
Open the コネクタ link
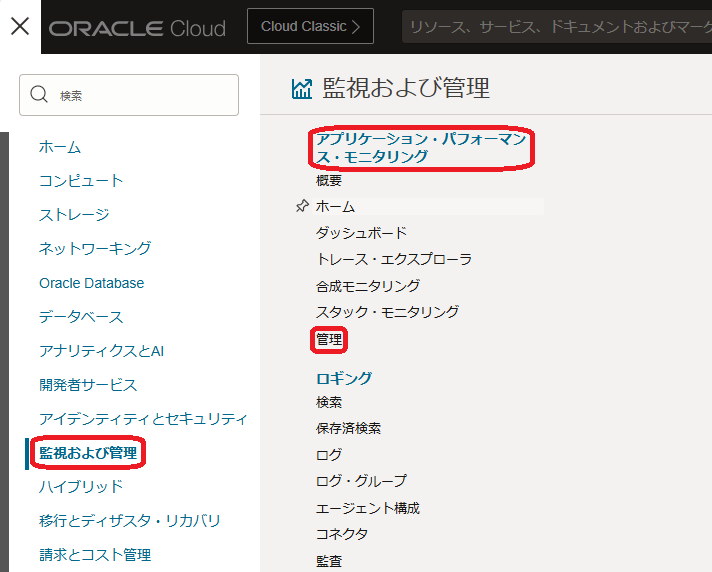(x=342, y=533)
